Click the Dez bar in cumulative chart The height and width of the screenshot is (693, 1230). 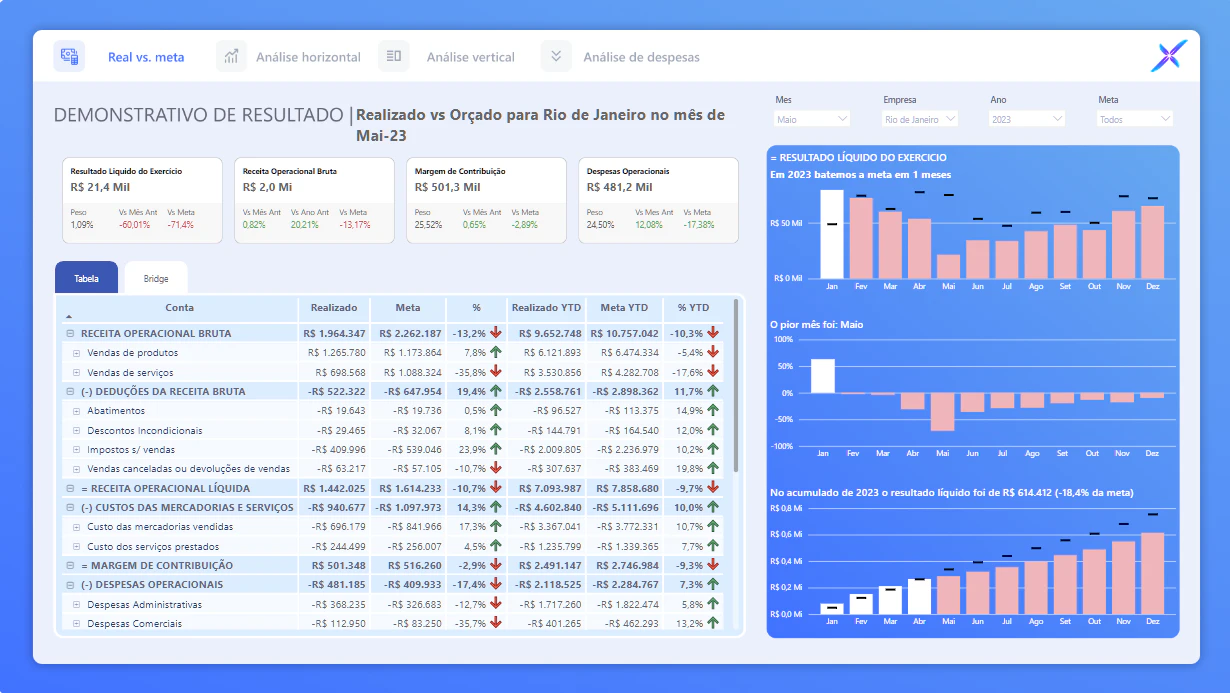click(x=1152, y=573)
